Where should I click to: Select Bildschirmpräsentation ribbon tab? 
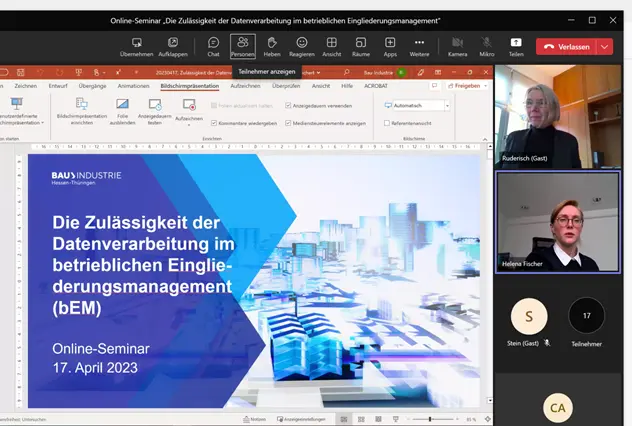(x=190, y=86)
